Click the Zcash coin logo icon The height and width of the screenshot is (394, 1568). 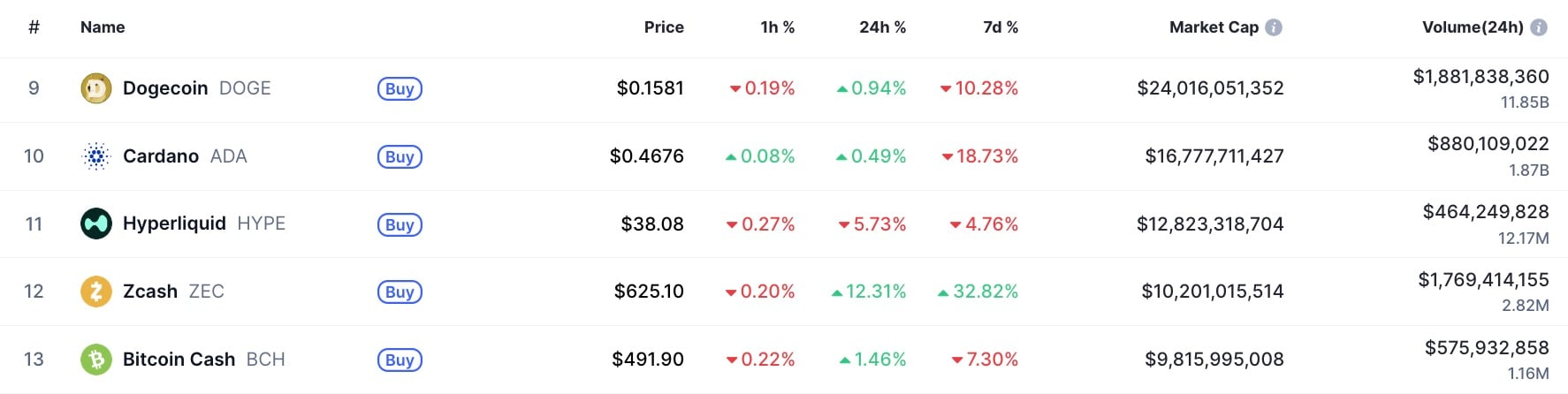pyautogui.click(x=95, y=292)
